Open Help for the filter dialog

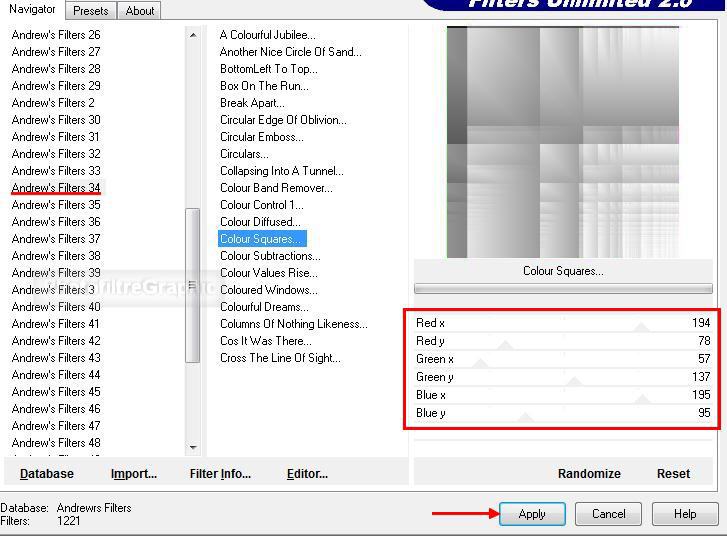click(x=685, y=514)
